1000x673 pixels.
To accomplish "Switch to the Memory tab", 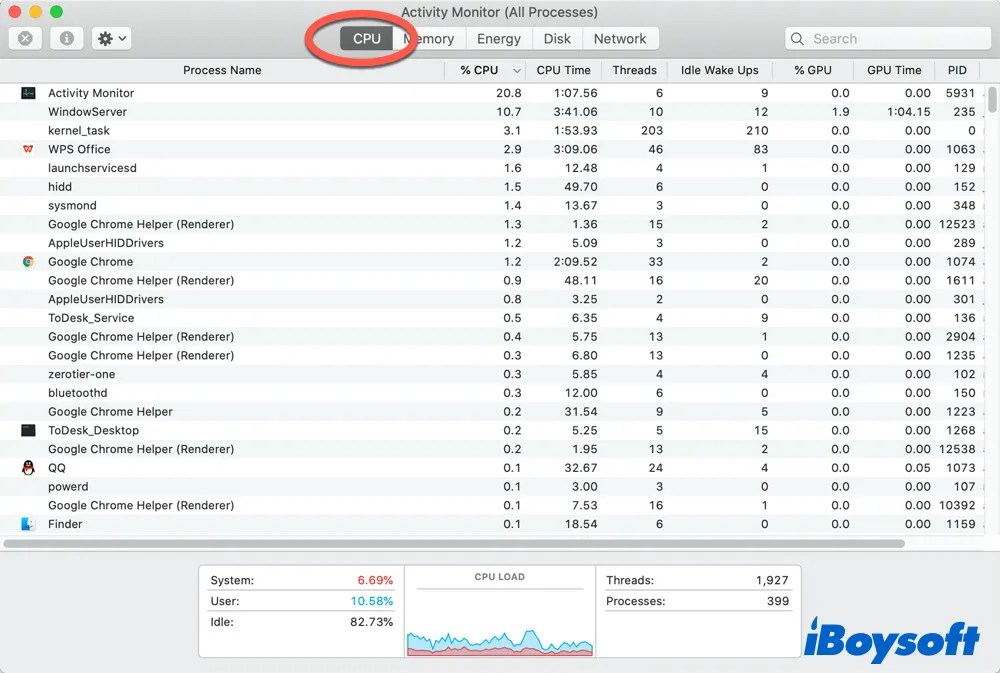I will point(430,38).
